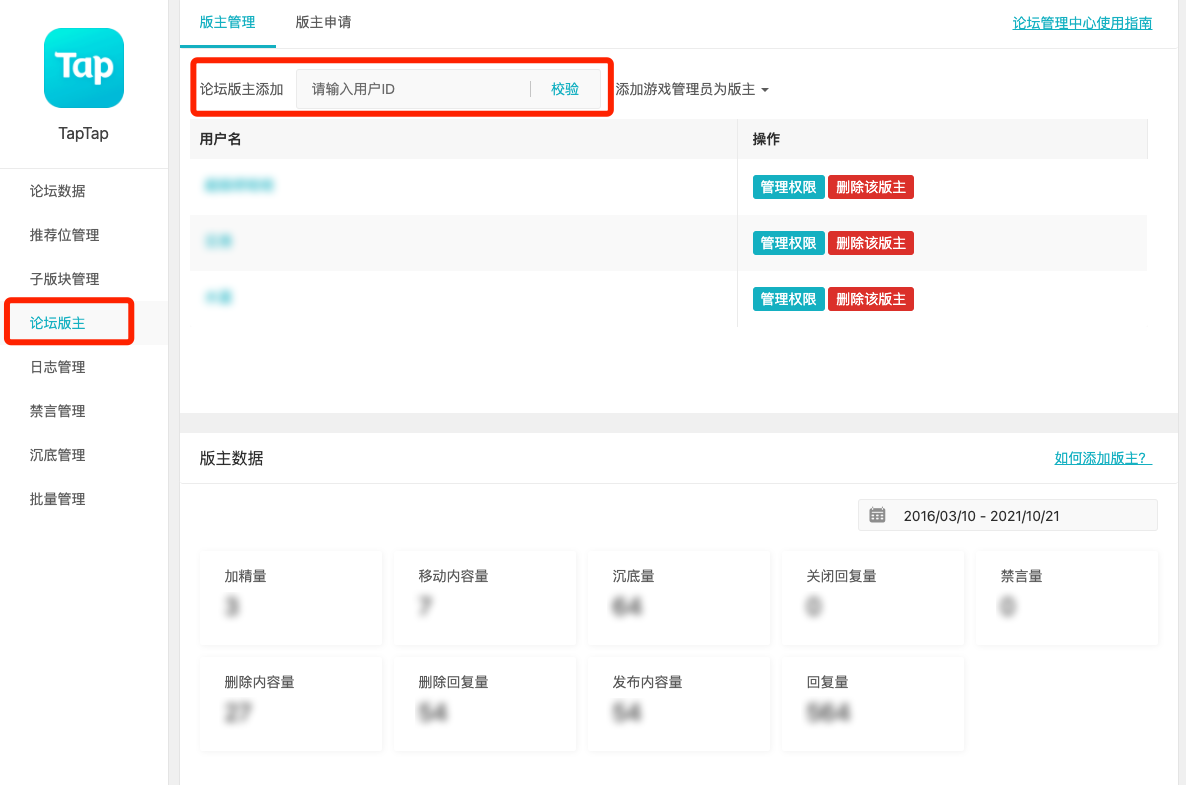Go to 论坛数据 in sidebar
The width and height of the screenshot is (1186, 785).
(58, 191)
